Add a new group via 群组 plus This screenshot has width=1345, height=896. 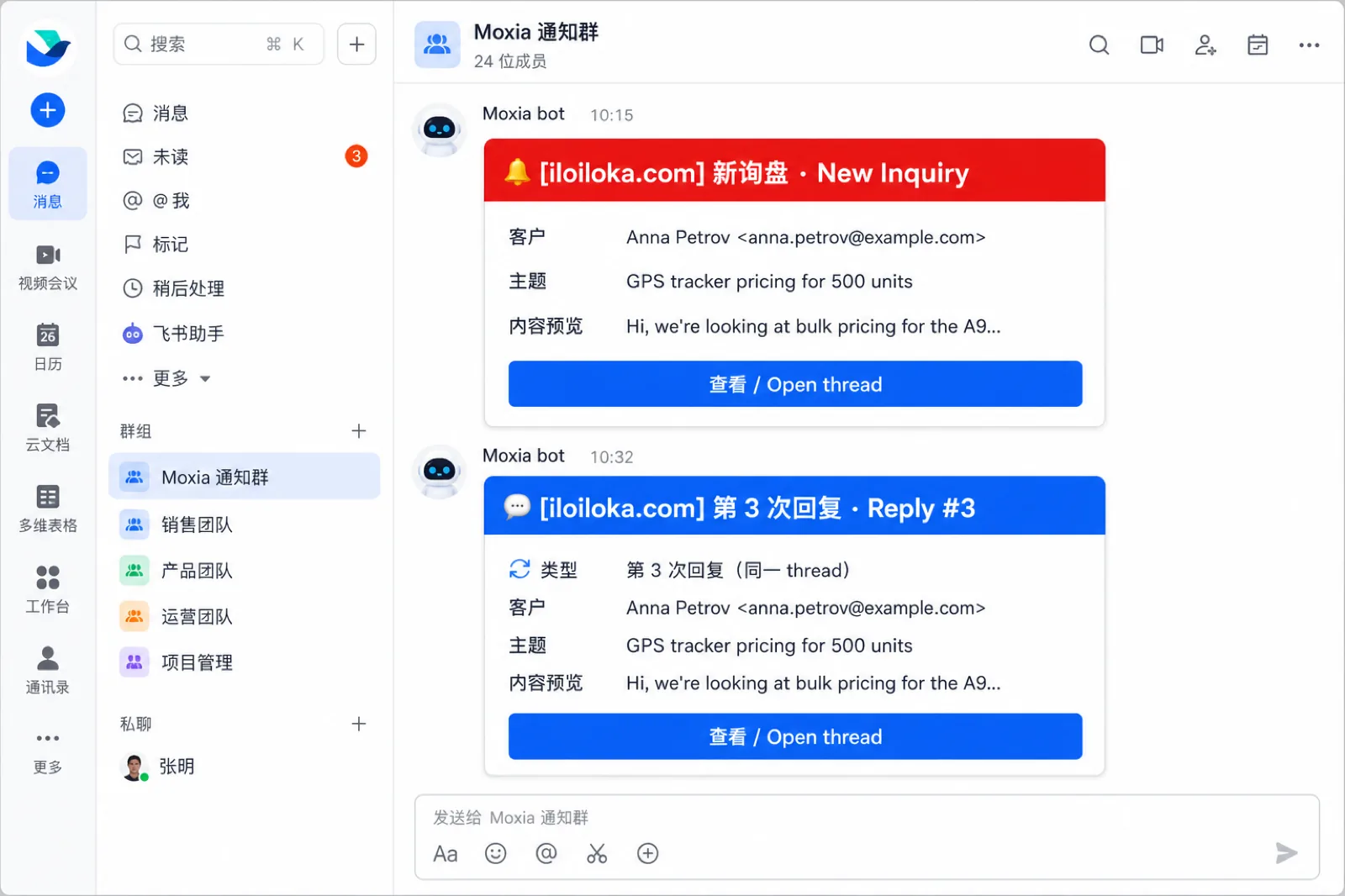point(359,431)
